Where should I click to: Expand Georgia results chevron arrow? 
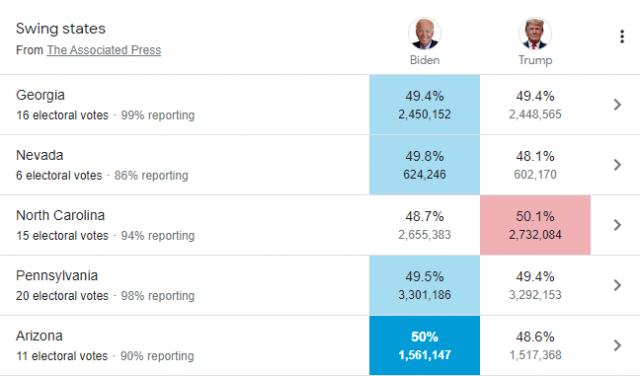(x=618, y=105)
